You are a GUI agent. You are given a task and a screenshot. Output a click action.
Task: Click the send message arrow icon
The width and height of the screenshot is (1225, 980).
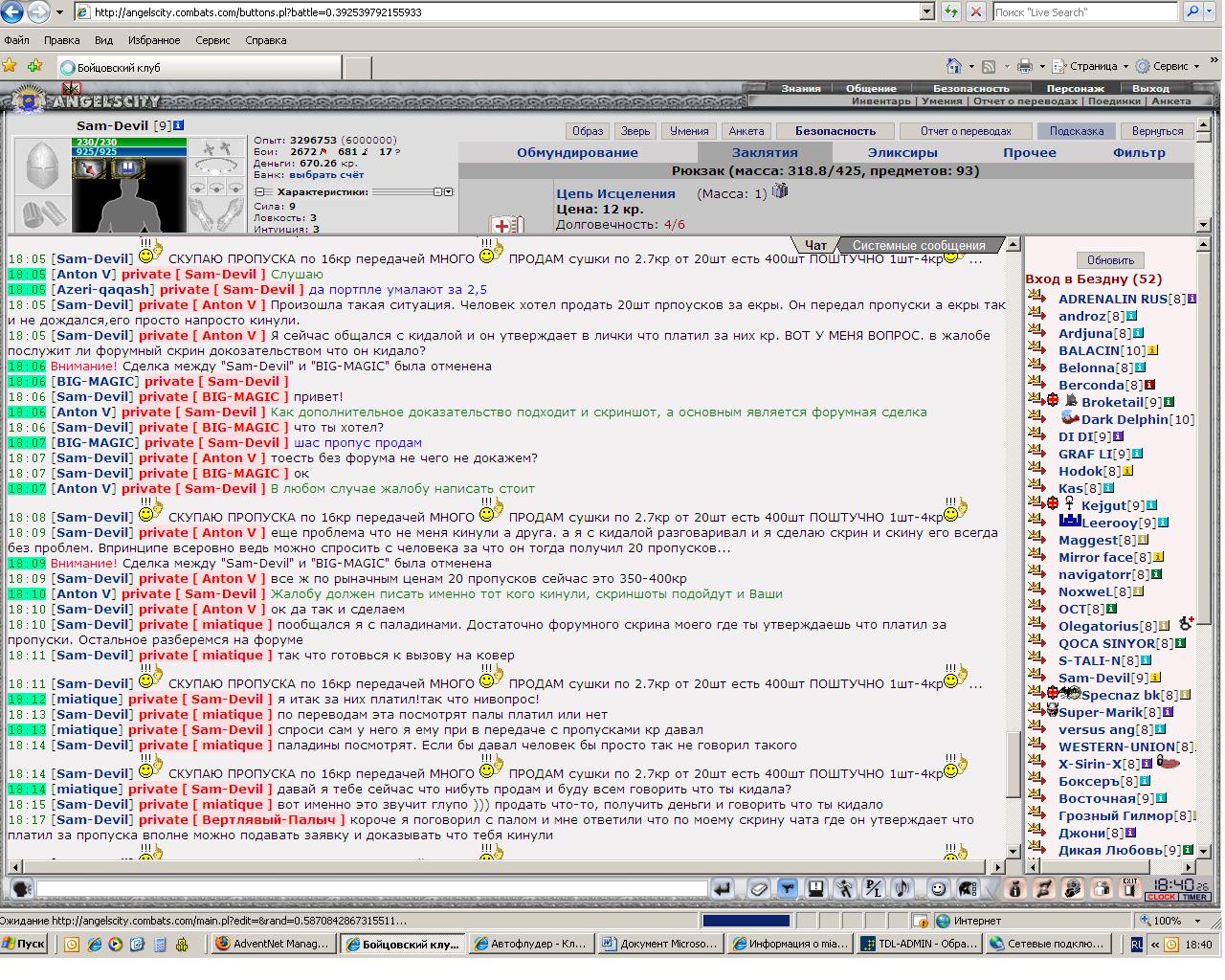click(x=724, y=889)
